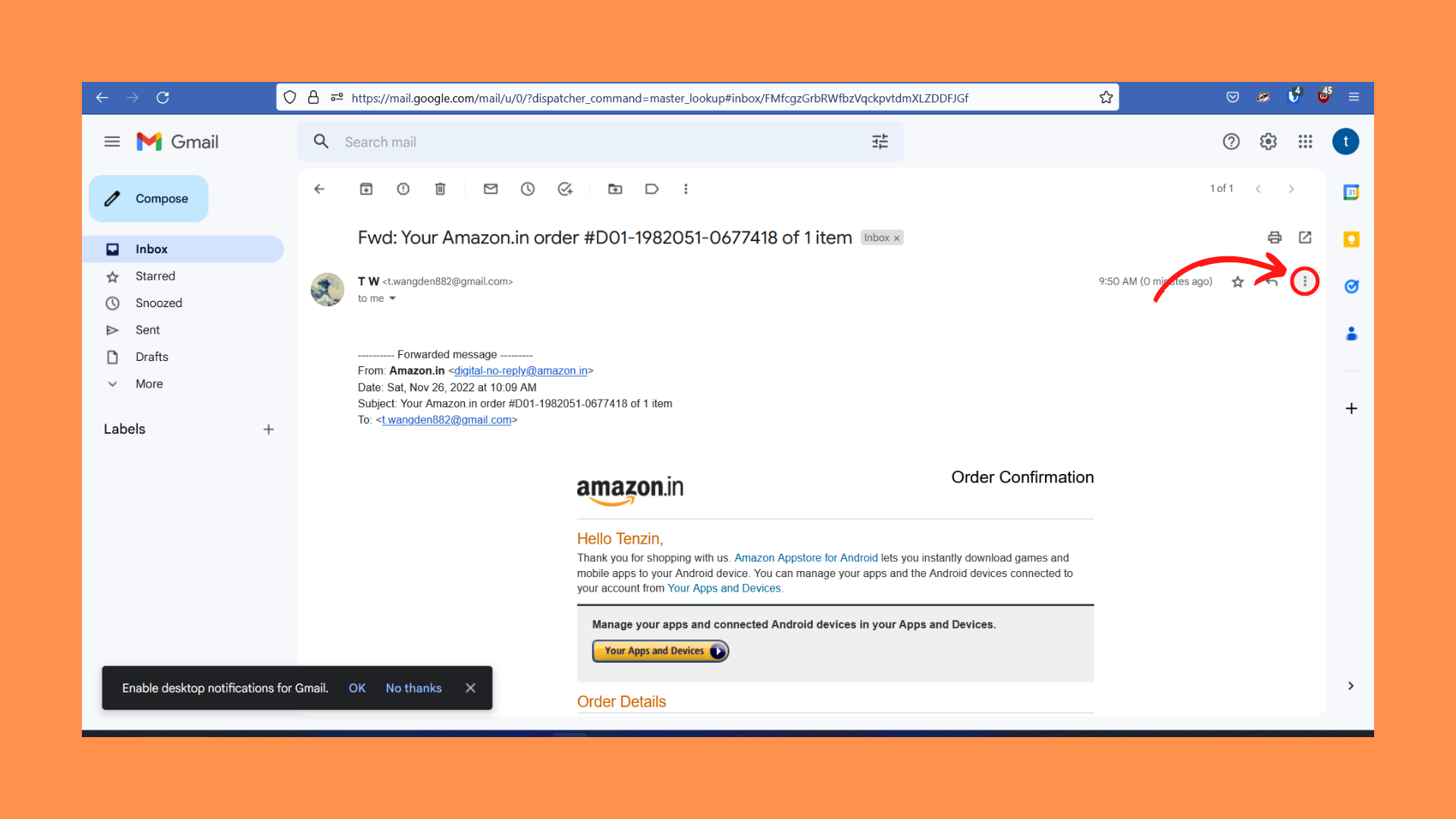The image size is (1456, 819).
Task: Report this email as spam
Action: 403,189
